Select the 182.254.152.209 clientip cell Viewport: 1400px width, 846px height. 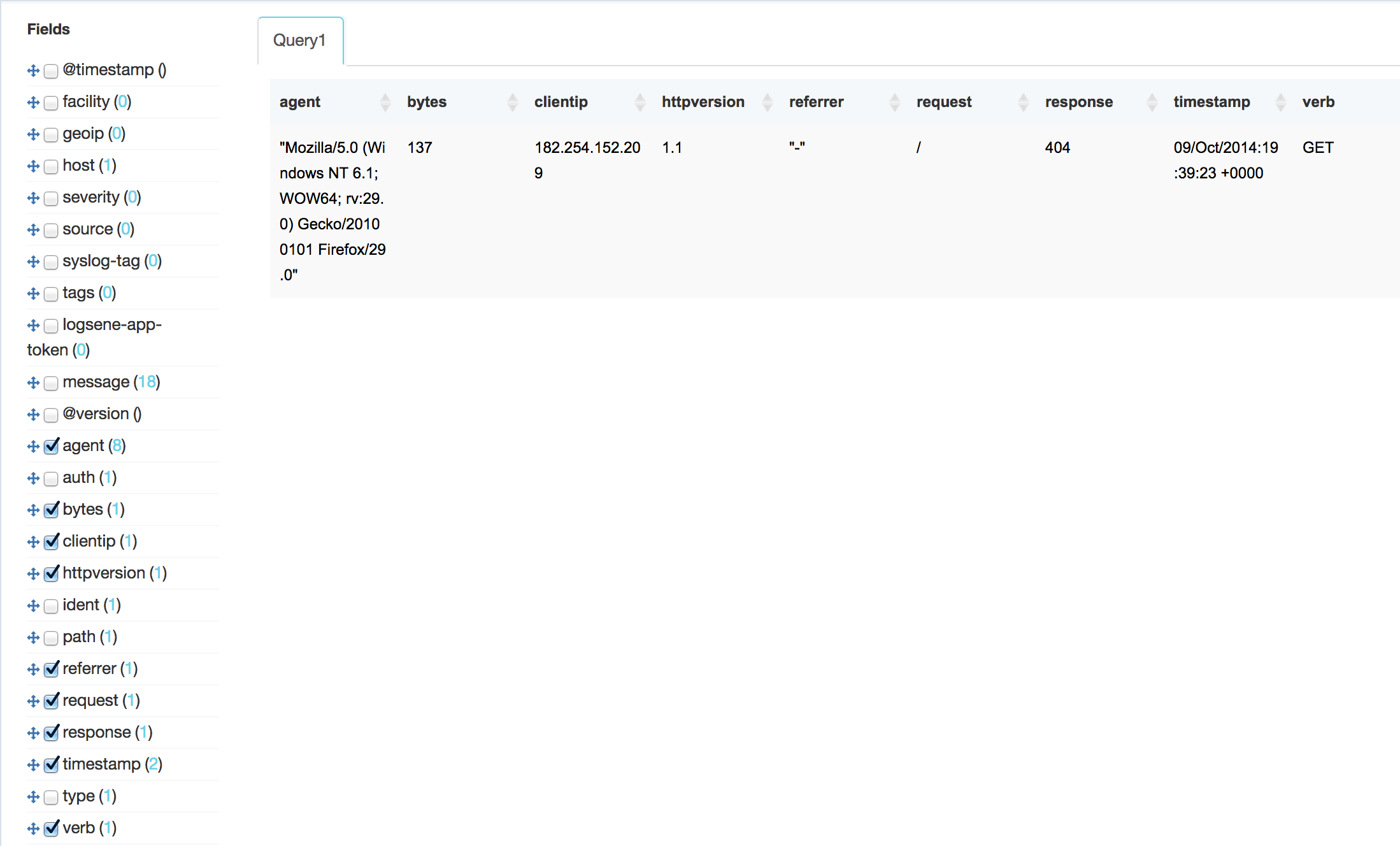tap(587, 160)
